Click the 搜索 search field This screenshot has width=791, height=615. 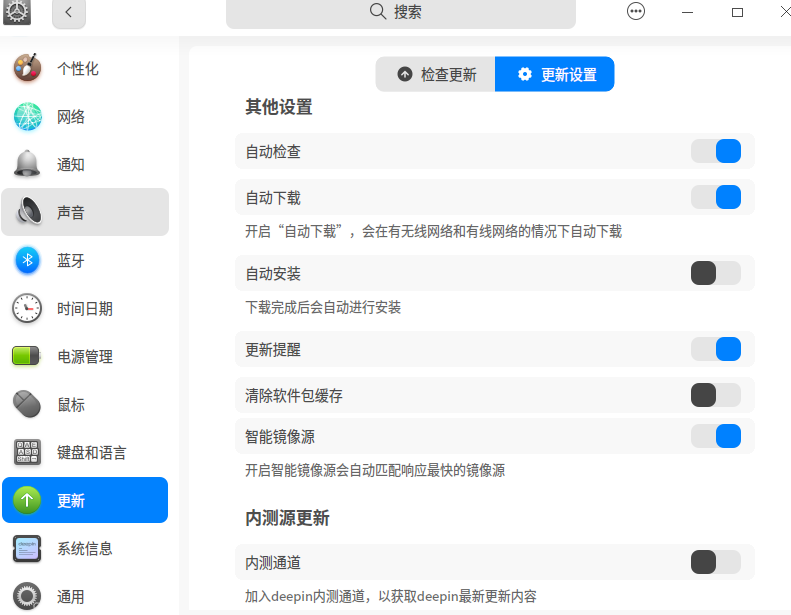[401, 13]
